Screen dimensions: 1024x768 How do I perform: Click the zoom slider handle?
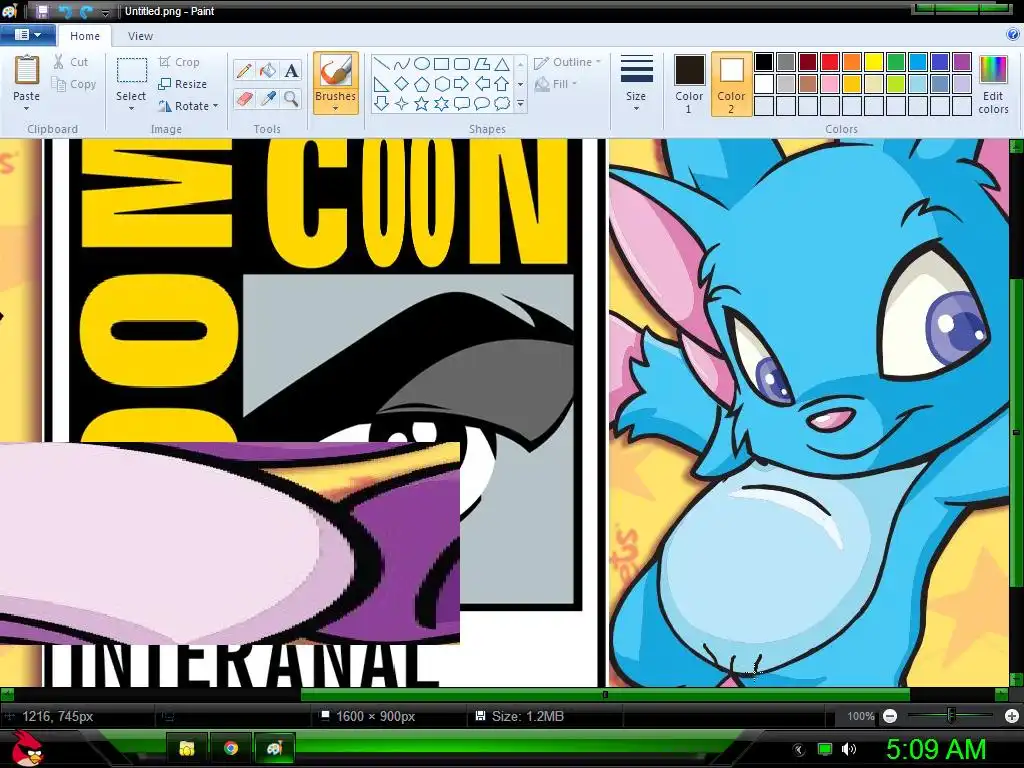[x=952, y=716]
